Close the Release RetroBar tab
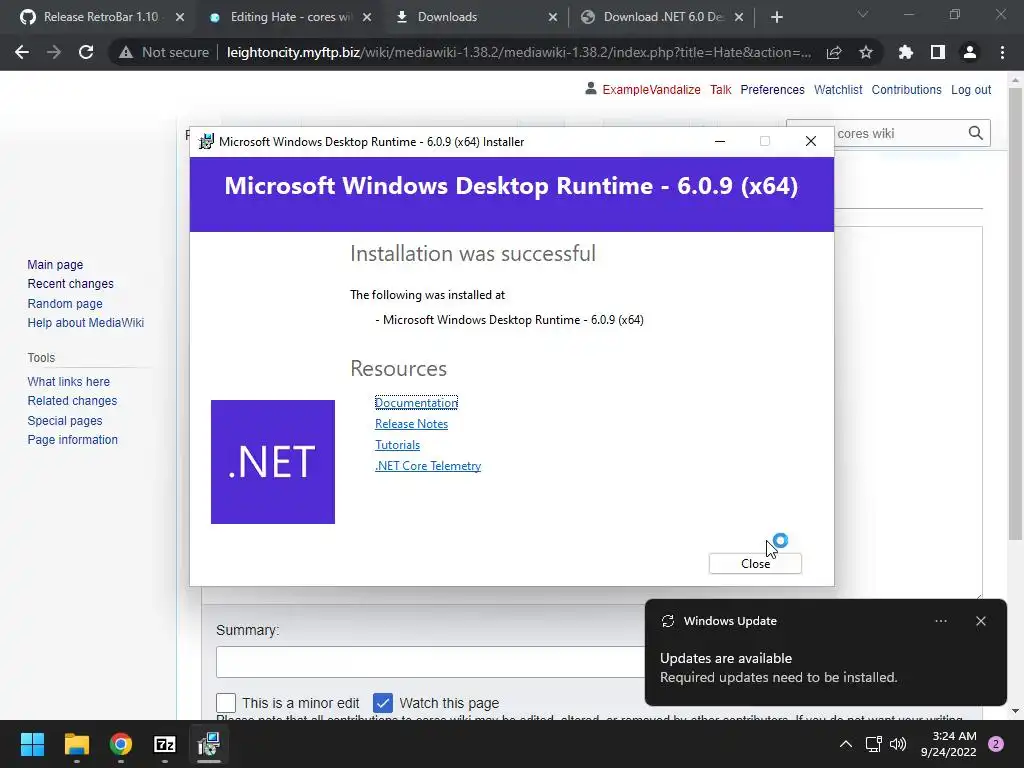 pyautogui.click(x=180, y=17)
